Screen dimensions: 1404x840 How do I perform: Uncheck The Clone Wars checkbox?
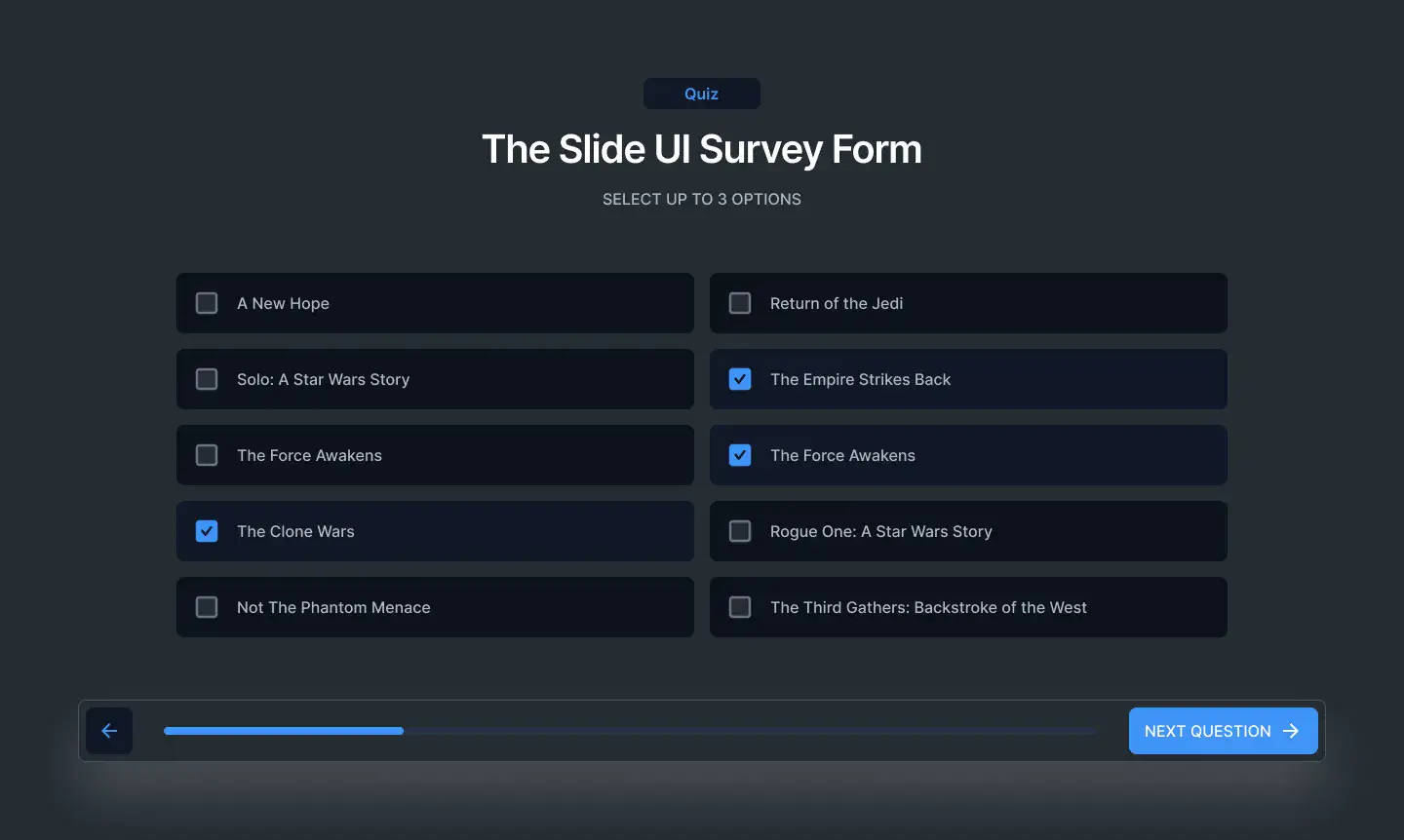pyautogui.click(x=207, y=531)
